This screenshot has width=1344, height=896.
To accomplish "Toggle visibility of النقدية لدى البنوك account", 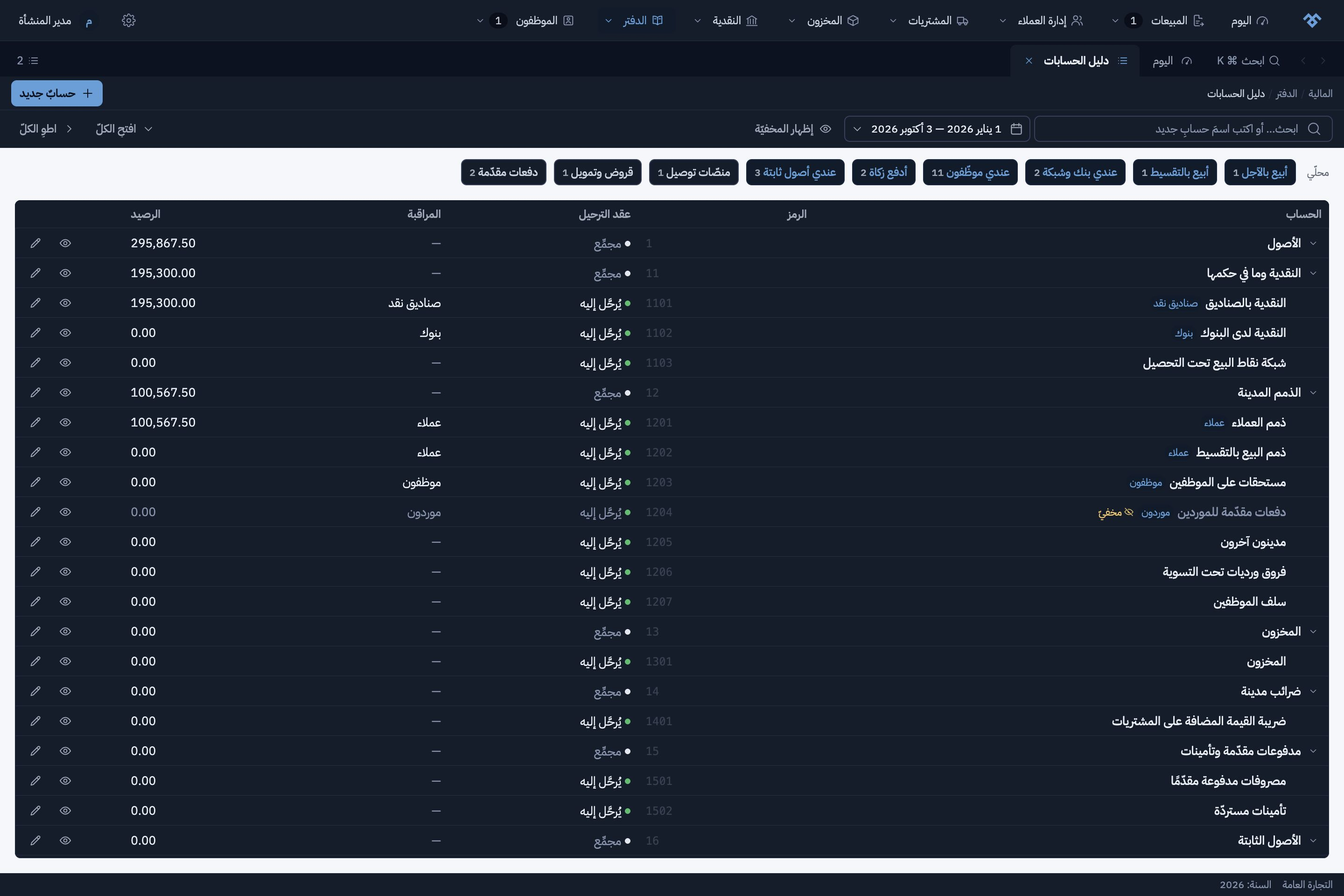I will pyautogui.click(x=65, y=333).
